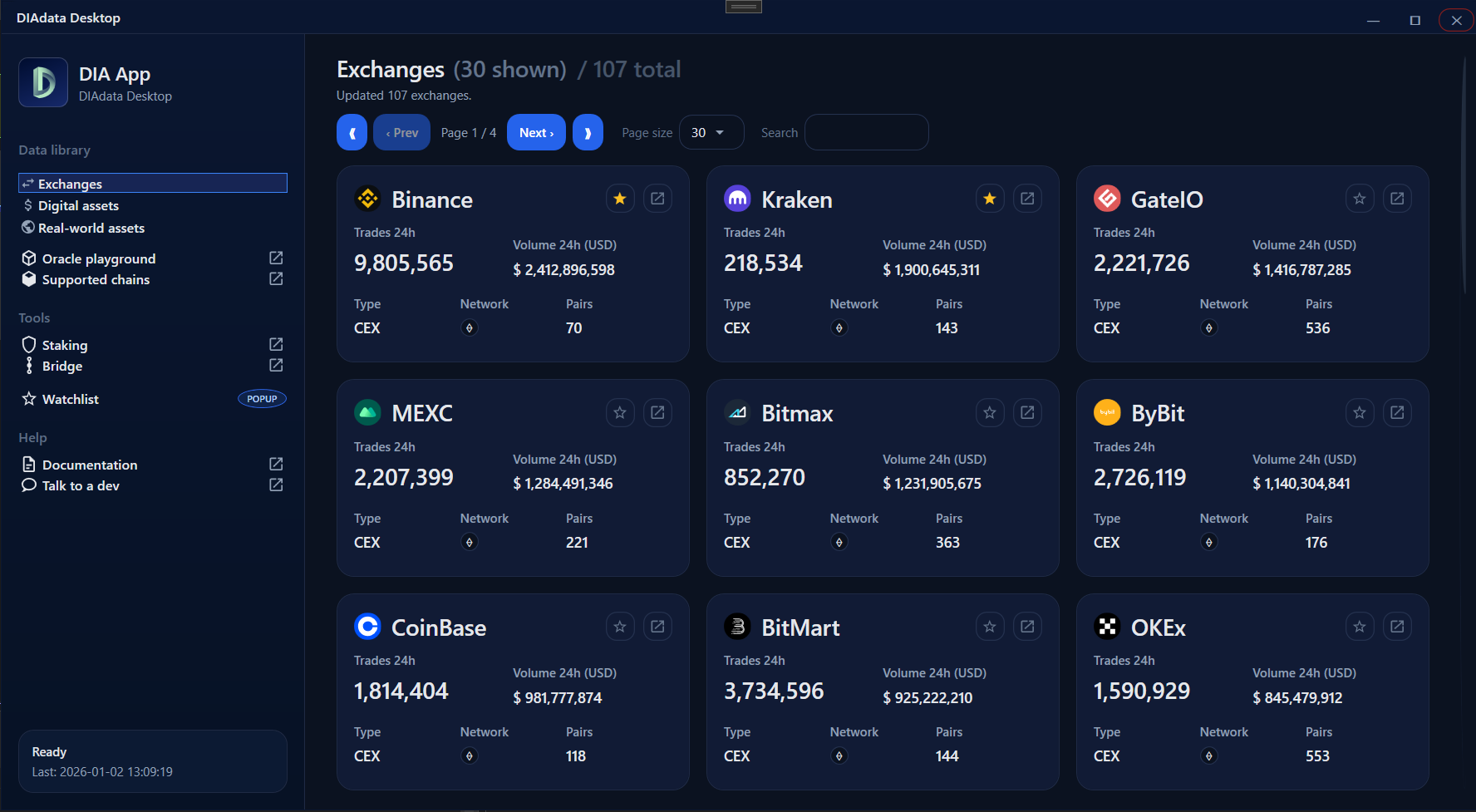Select Digital assets in the sidebar
Viewport: 1476px width, 812px height.
point(78,206)
